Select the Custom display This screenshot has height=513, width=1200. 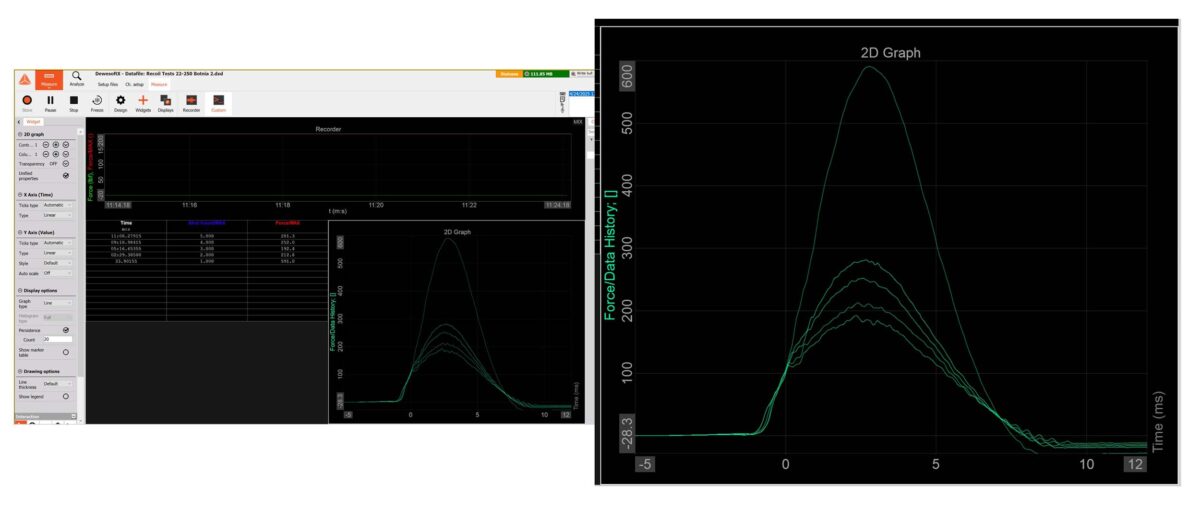pos(218,102)
